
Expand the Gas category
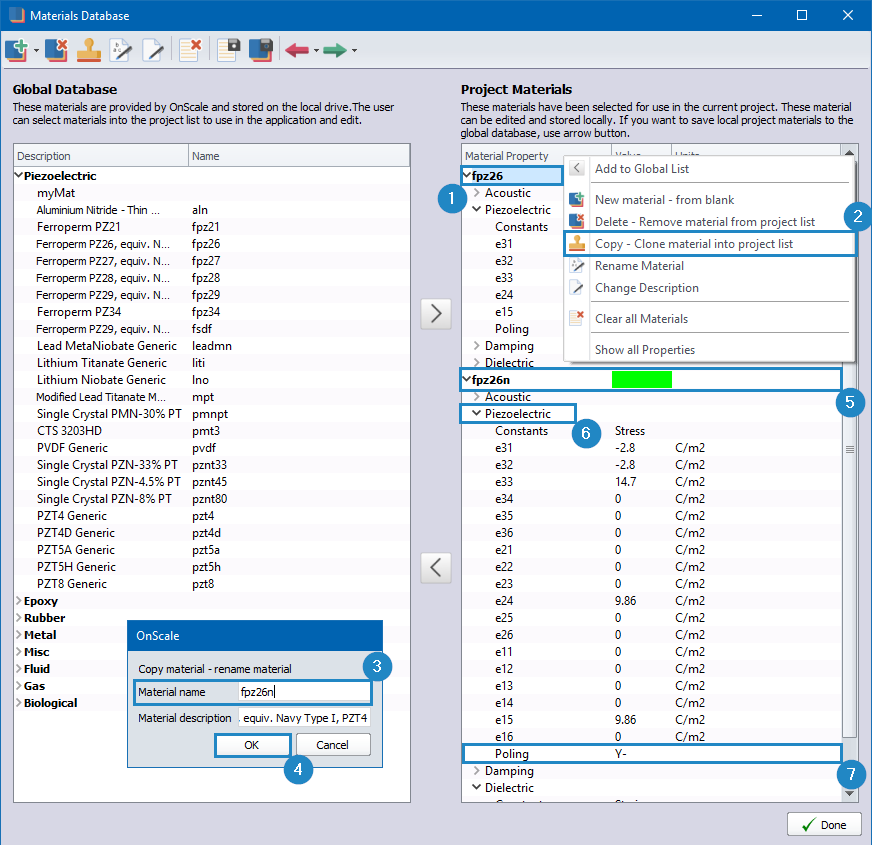[18, 686]
